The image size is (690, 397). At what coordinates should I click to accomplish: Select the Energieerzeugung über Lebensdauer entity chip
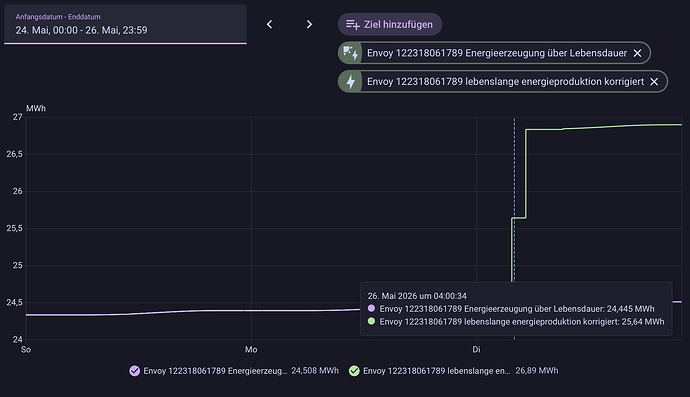click(x=494, y=53)
